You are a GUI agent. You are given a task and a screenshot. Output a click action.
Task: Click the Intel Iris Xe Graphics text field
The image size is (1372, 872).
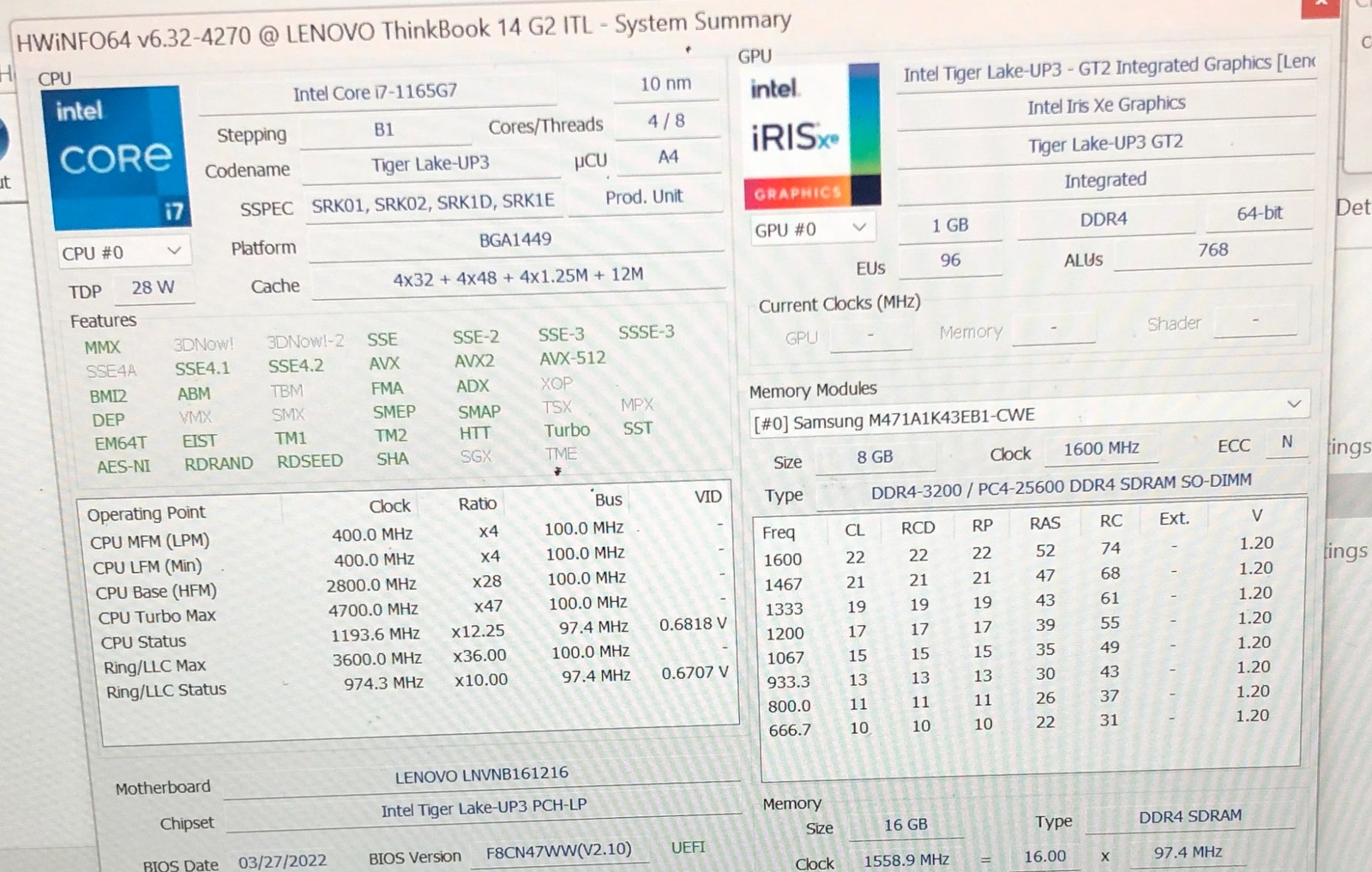pos(1106,105)
